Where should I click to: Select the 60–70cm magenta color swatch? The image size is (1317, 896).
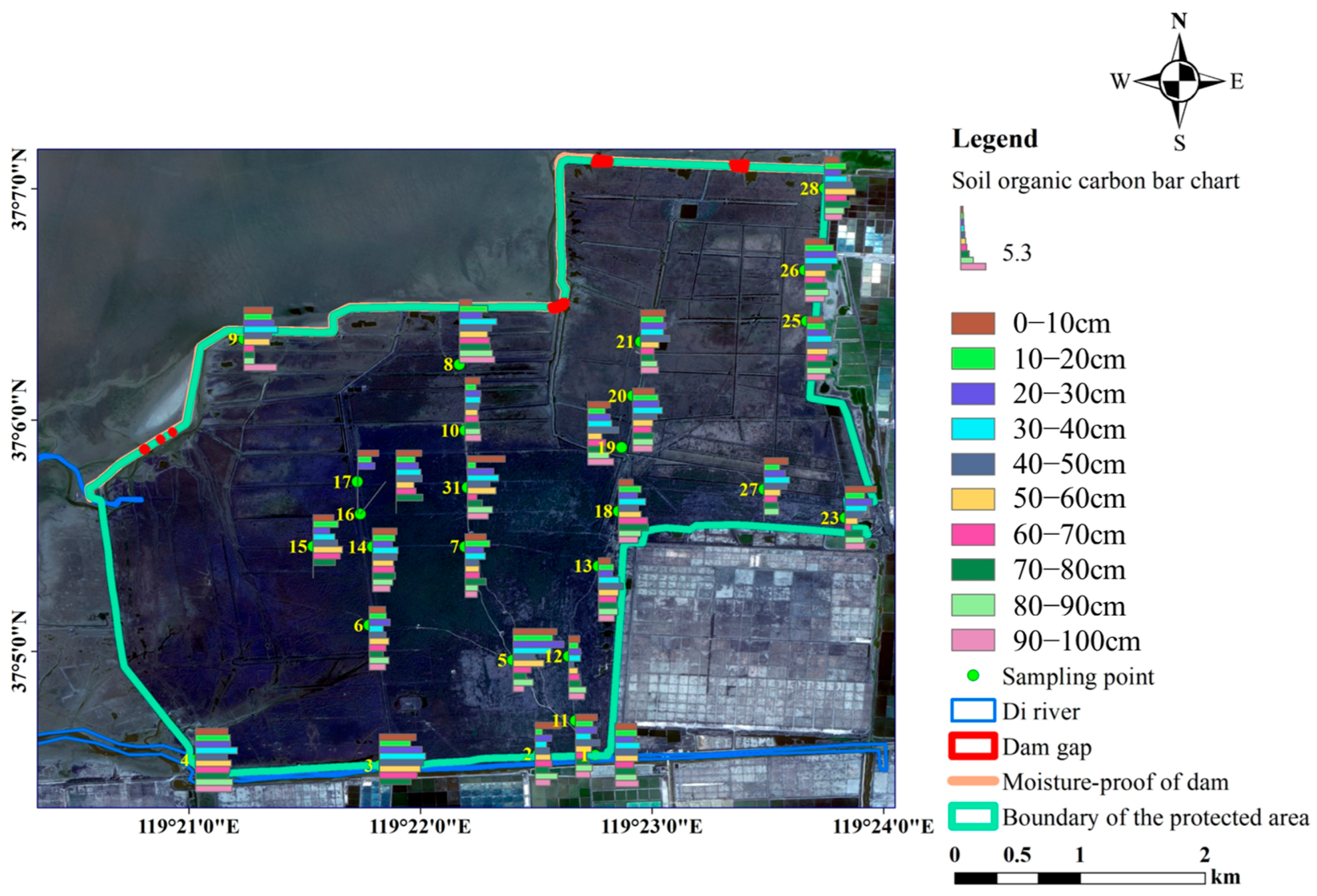pos(973,534)
